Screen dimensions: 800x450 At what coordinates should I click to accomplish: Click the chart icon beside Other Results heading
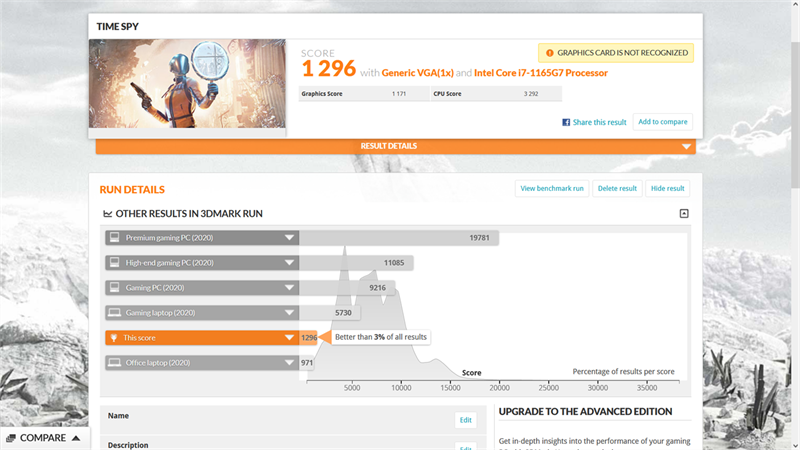(x=108, y=214)
